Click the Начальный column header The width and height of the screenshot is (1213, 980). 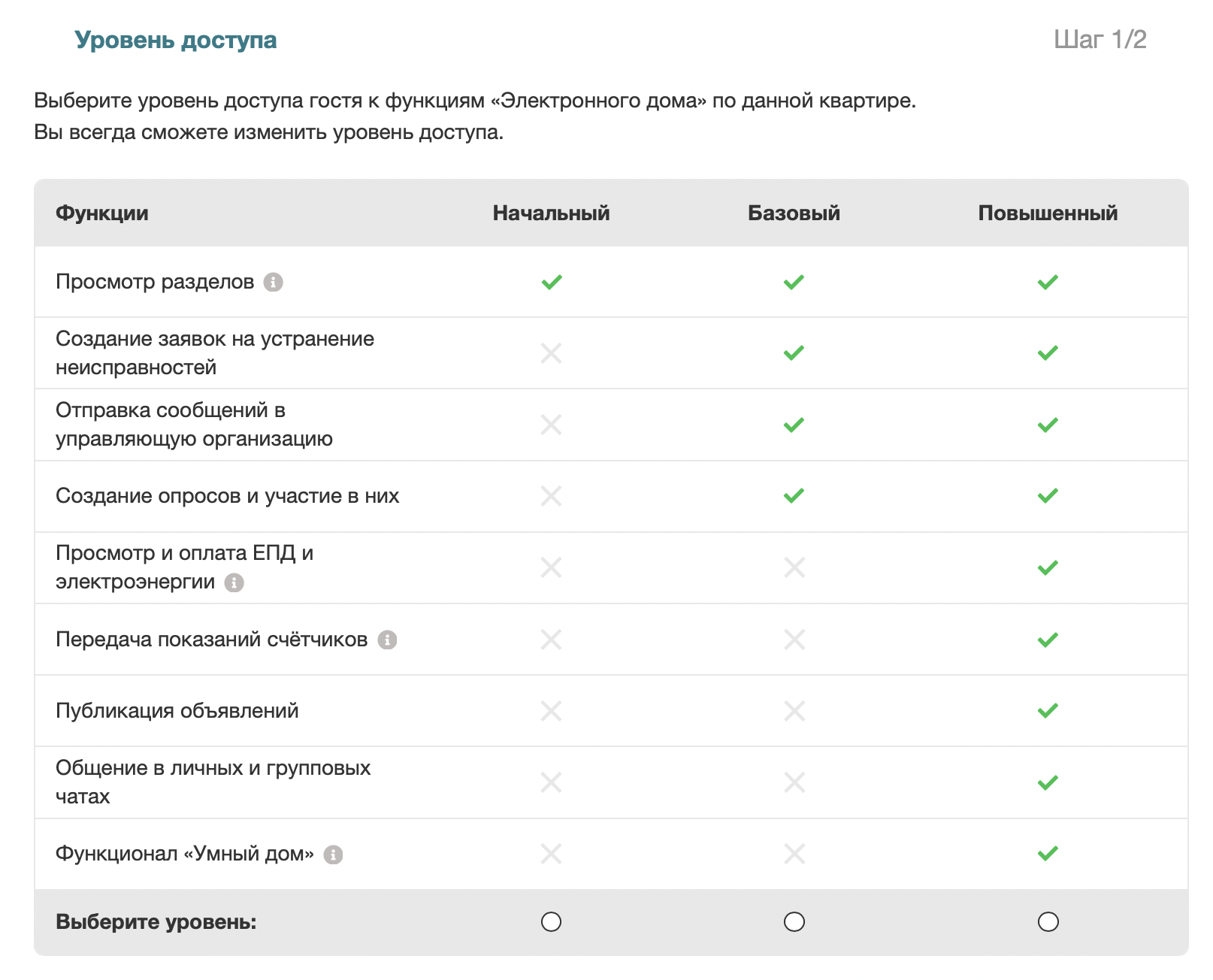tap(552, 213)
